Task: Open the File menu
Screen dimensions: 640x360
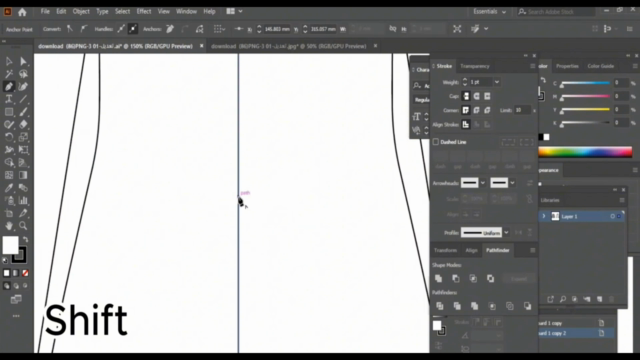Action: point(45,11)
